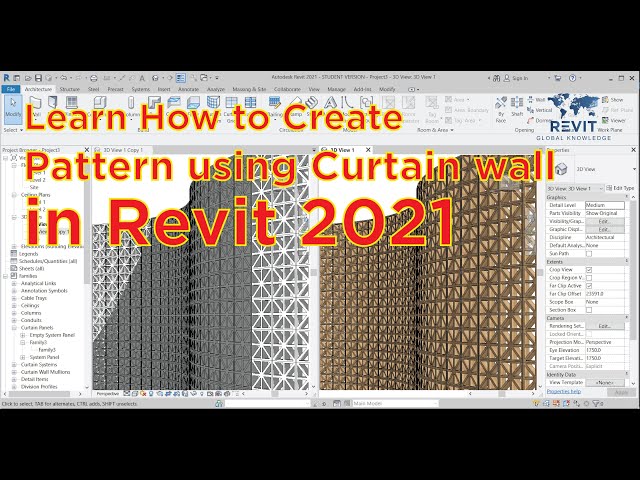
Task: Click Edit button for Rendering Settings
Action: [x=604, y=326]
